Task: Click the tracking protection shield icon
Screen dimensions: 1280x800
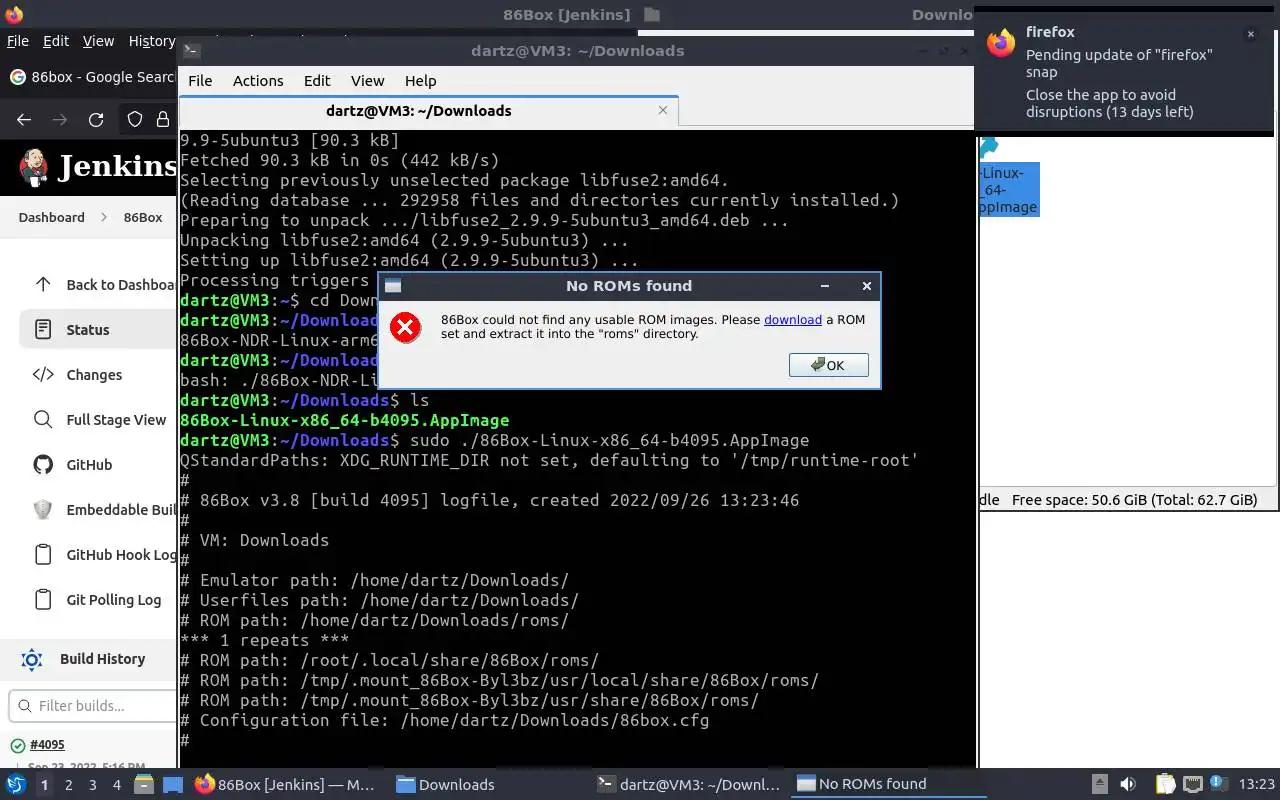Action: click(x=135, y=120)
